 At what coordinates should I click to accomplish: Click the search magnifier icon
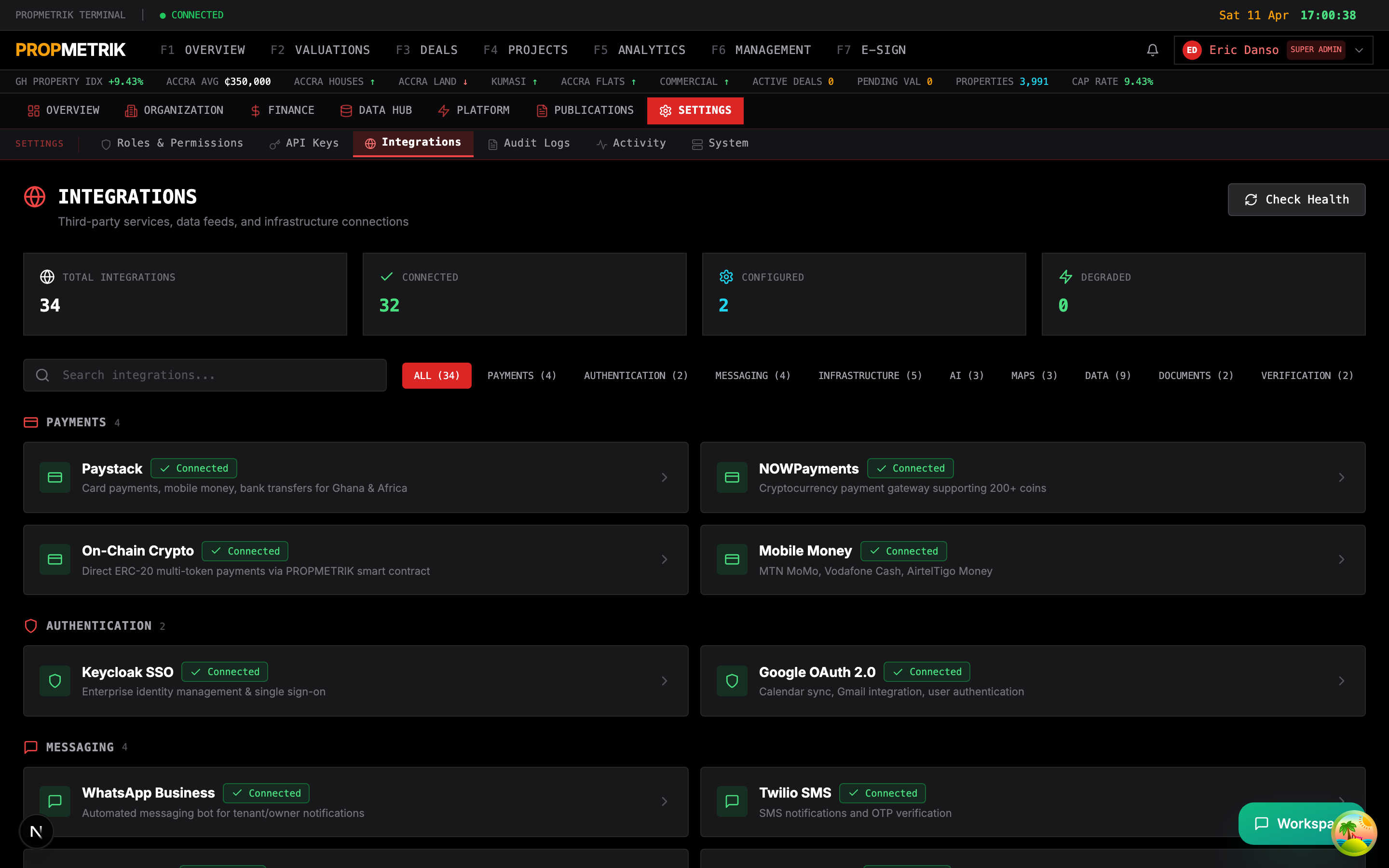click(42, 376)
